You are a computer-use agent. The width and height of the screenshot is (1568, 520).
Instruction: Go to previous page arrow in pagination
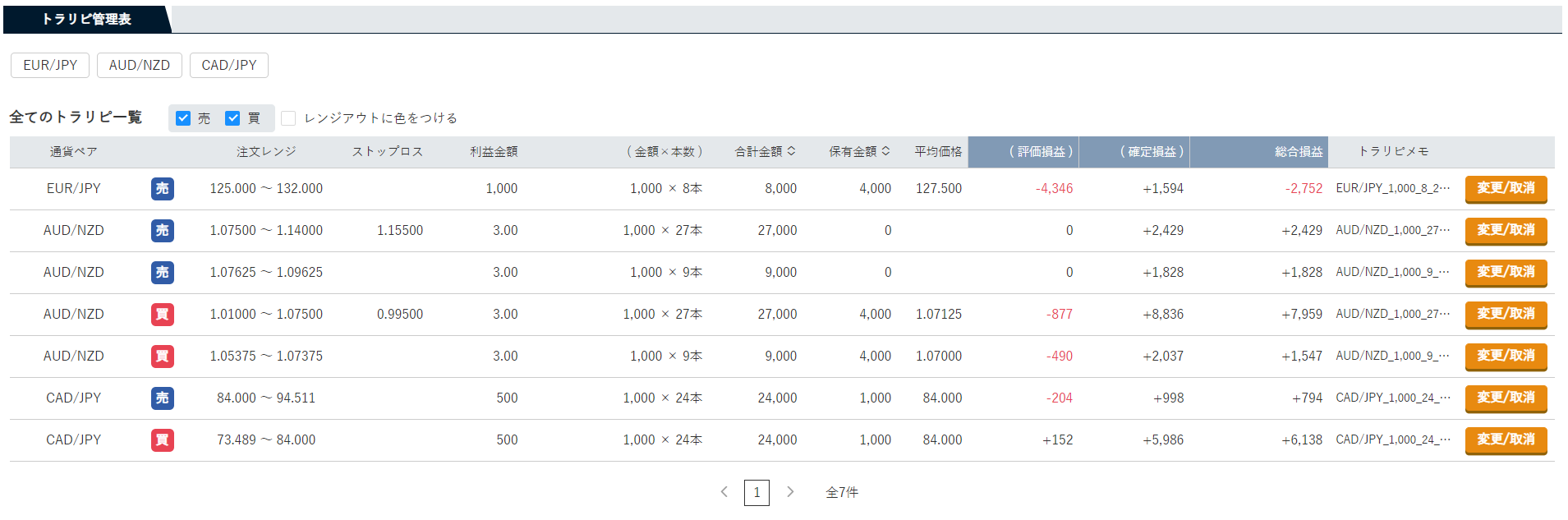[724, 492]
